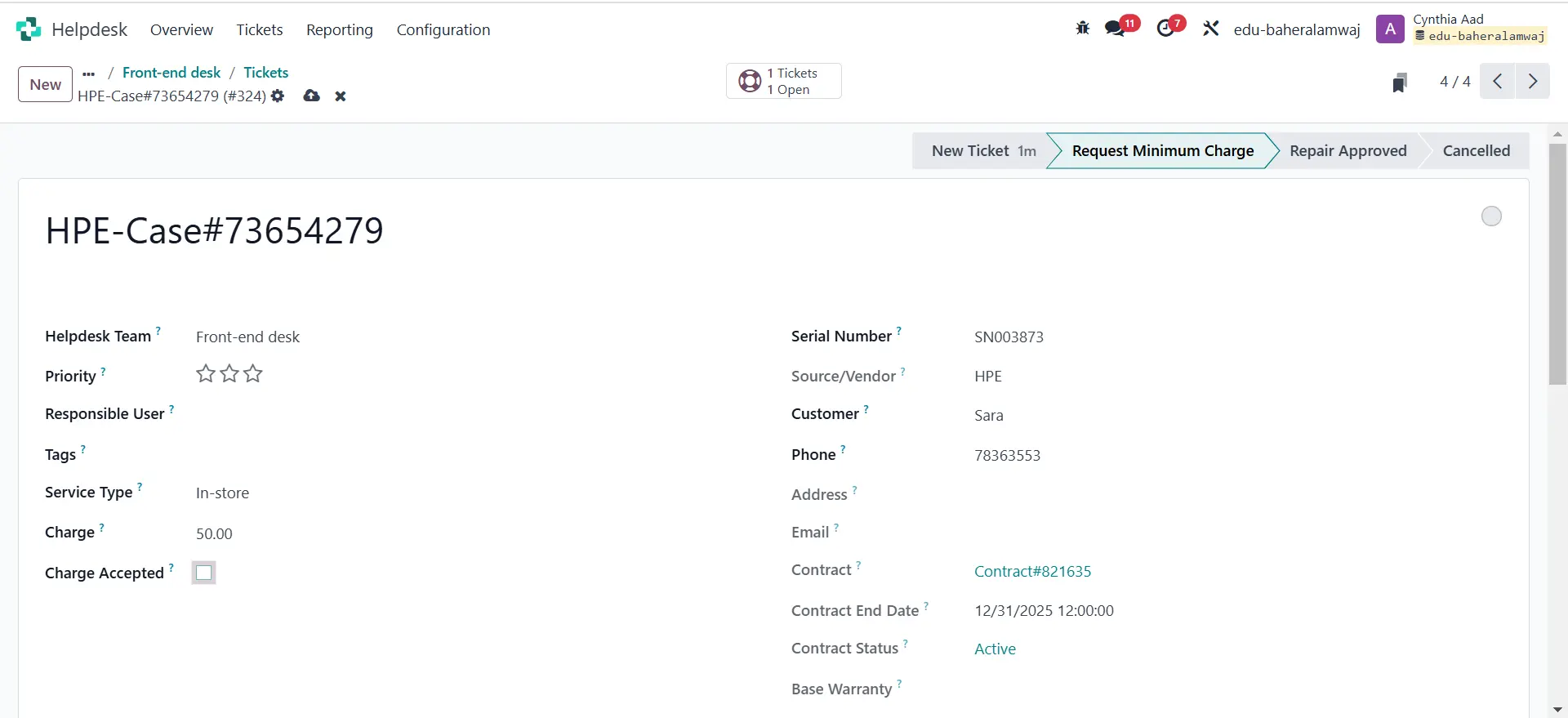Set priority to two stars
The image size is (1568, 718).
click(x=229, y=373)
